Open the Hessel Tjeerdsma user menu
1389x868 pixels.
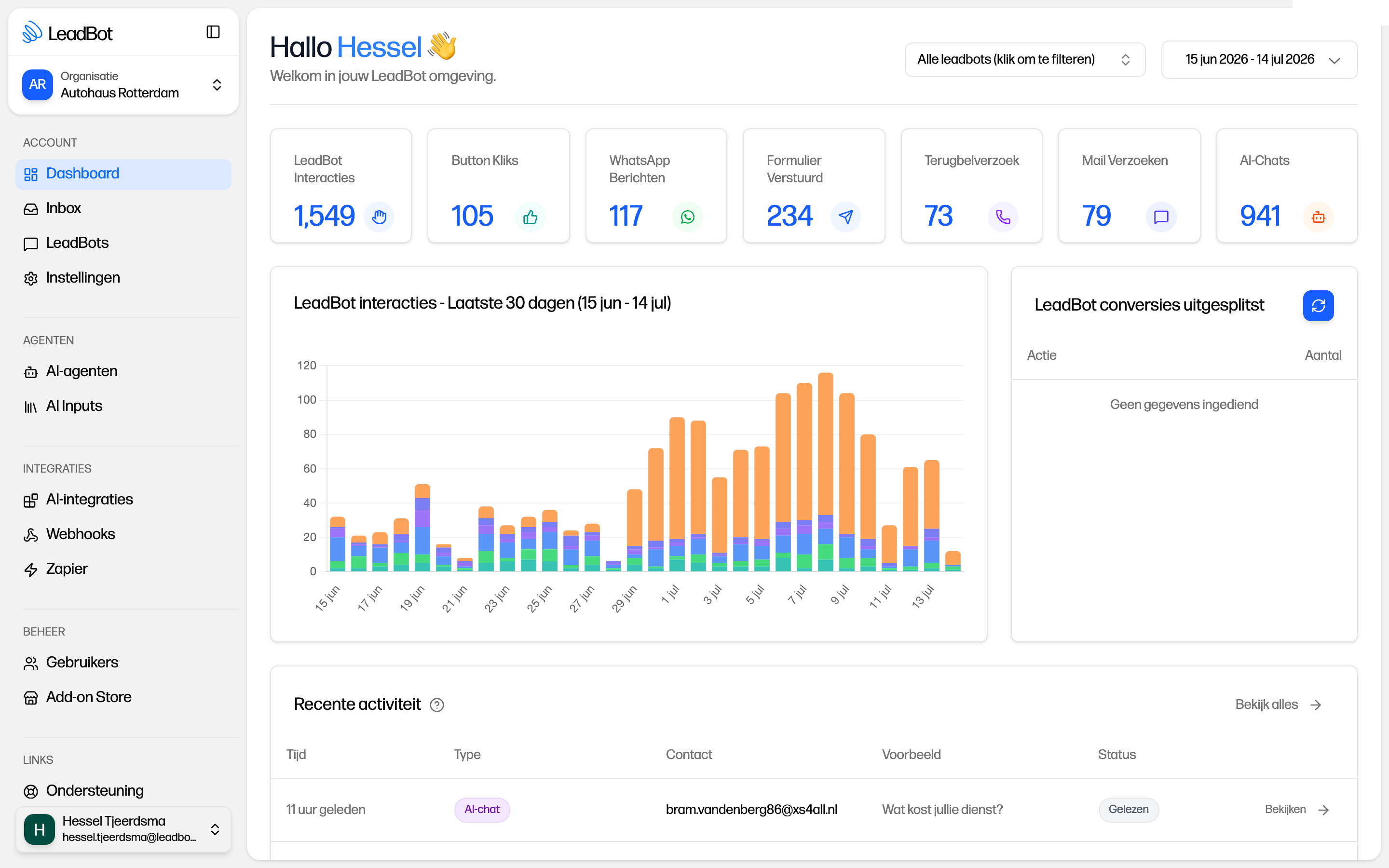click(123, 829)
